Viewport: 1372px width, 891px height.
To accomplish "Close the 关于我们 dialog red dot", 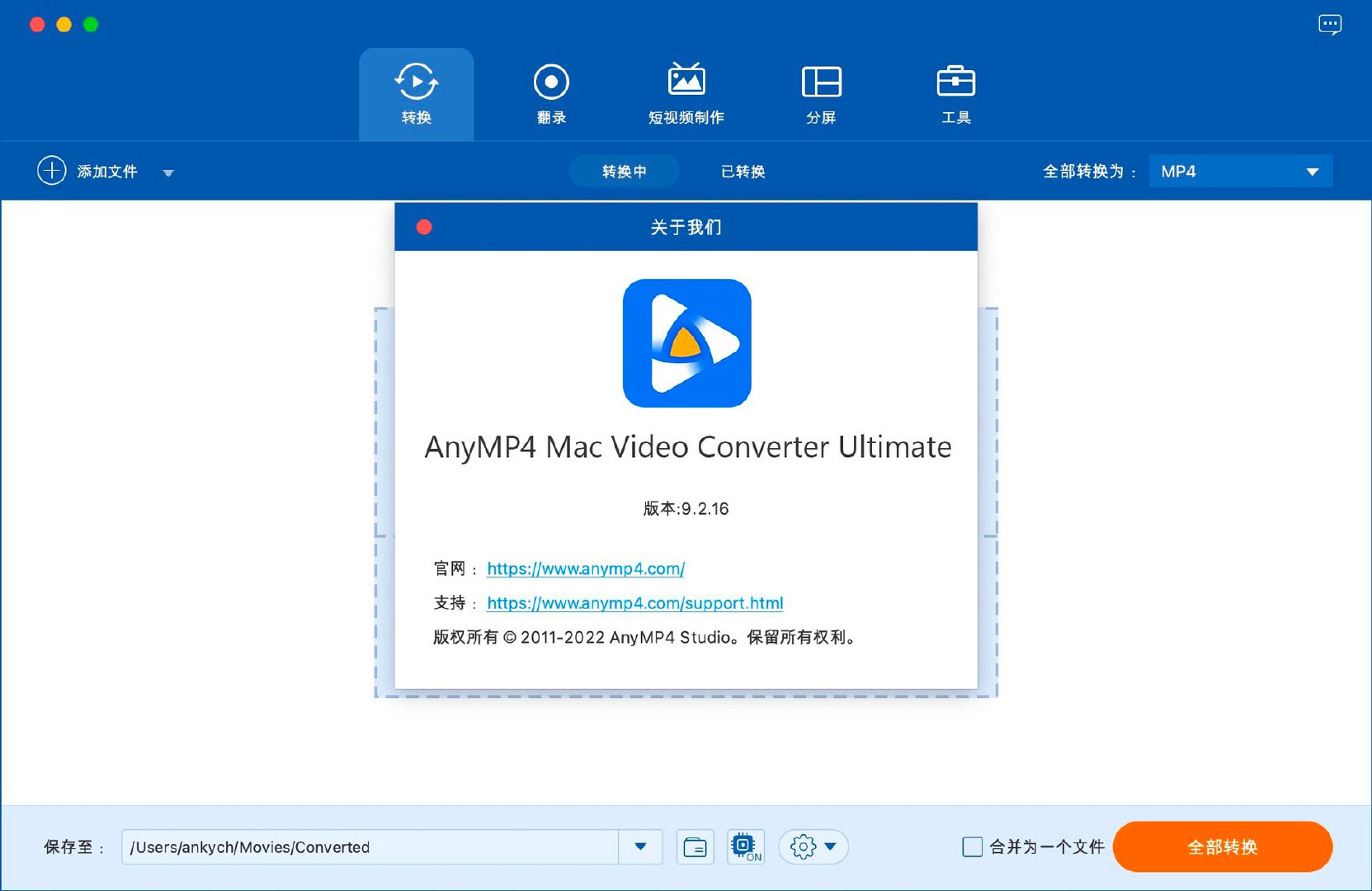I will [424, 225].
